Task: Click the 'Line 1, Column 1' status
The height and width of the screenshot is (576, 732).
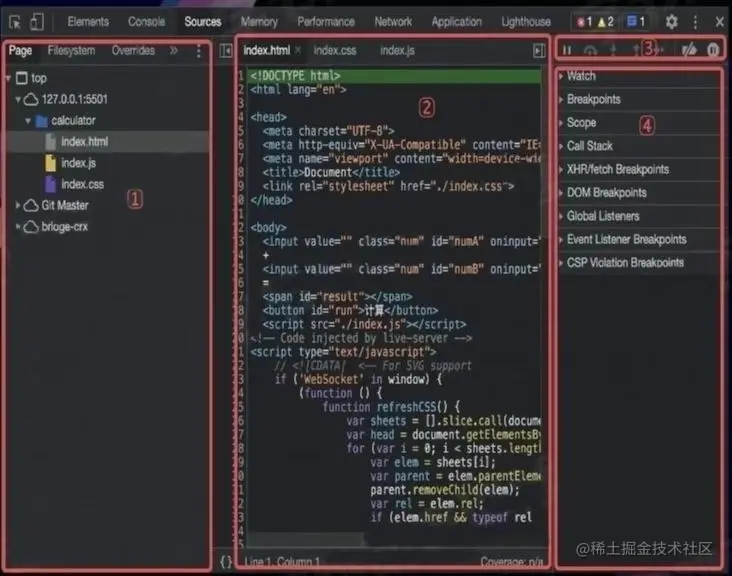Action: [x=282, y=562]
